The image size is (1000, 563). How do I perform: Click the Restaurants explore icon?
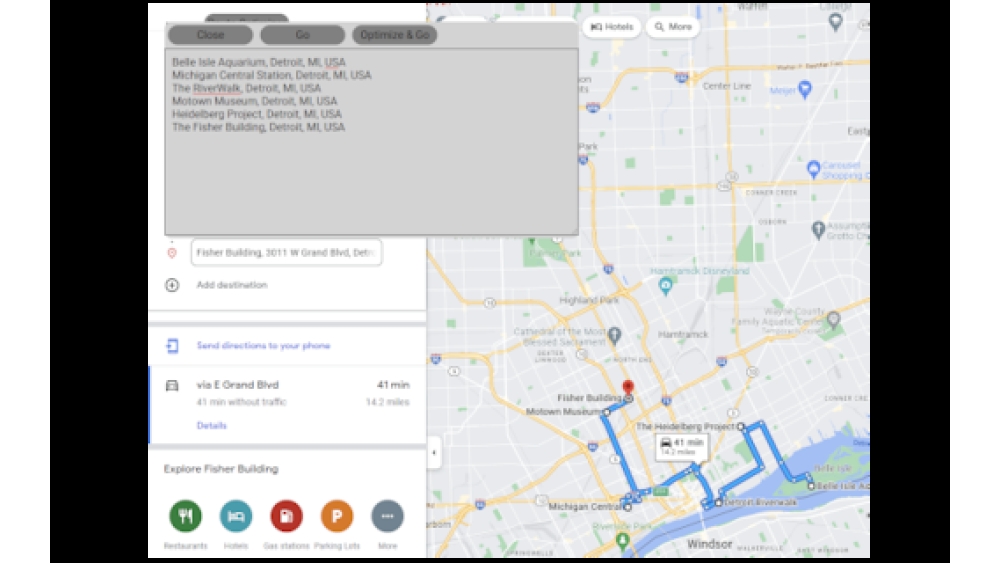[186, 516]
